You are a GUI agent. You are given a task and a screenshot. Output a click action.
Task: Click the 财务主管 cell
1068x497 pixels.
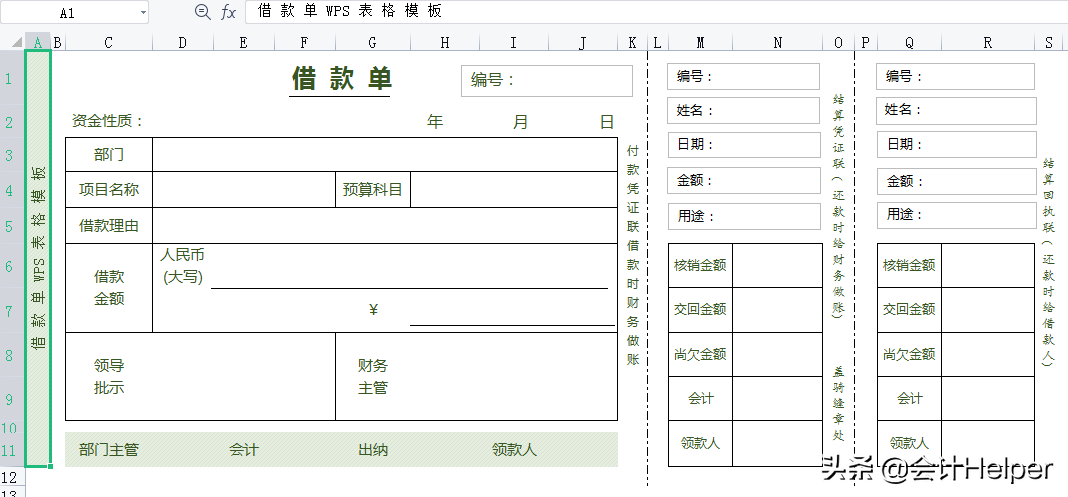pos(373,376)
